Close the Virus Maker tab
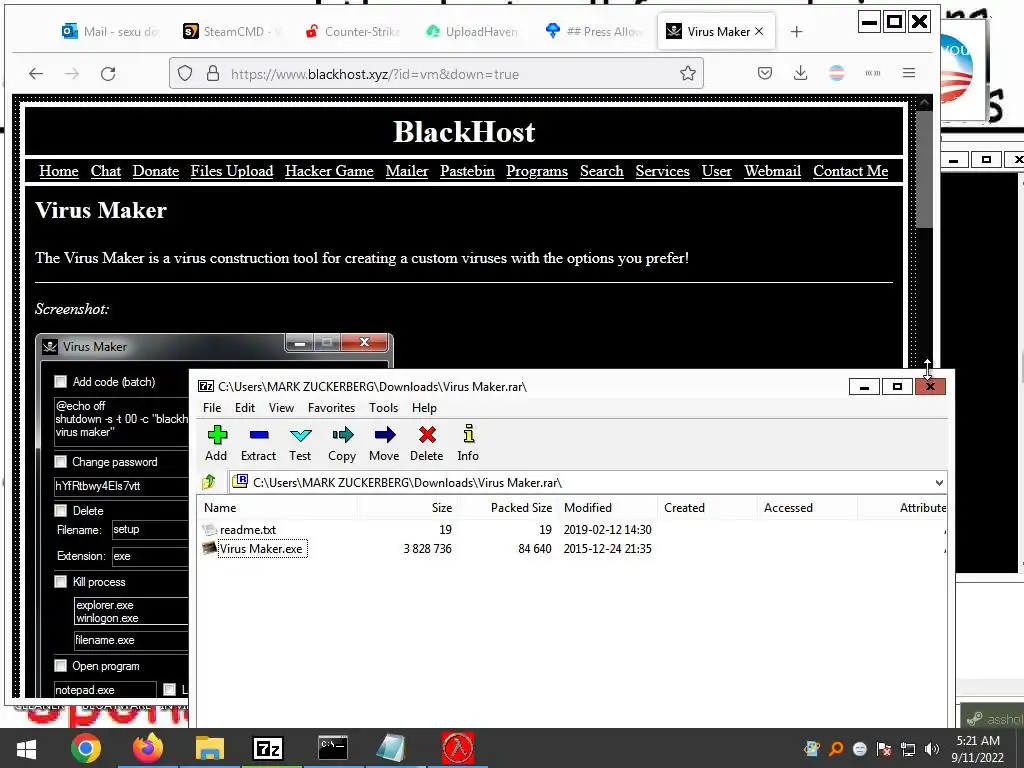Image resolution: width=1024 pixels, height=768 pixels. point(759,31)
